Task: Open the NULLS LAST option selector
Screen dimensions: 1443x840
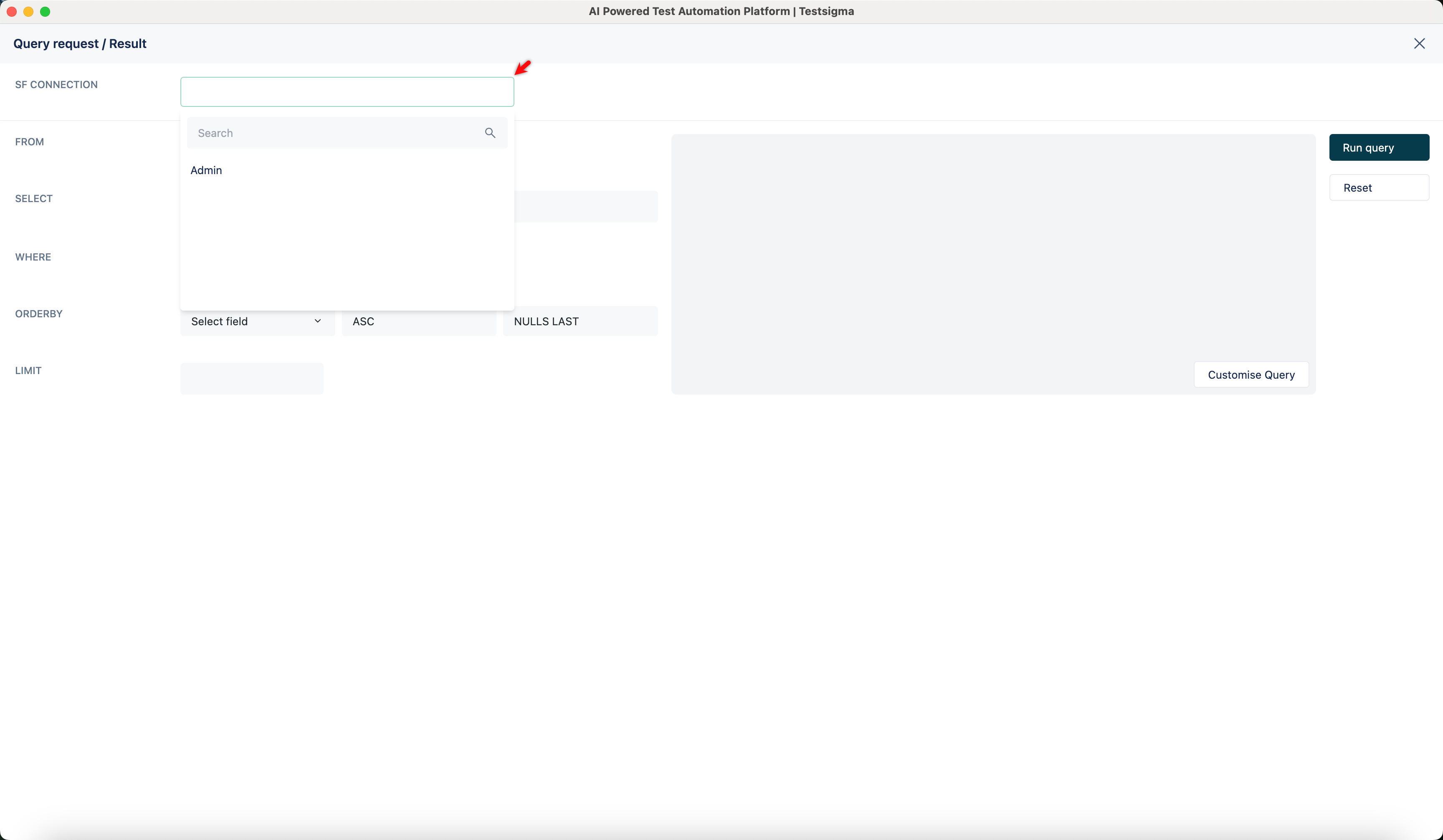Action: [x=581, y=321]
